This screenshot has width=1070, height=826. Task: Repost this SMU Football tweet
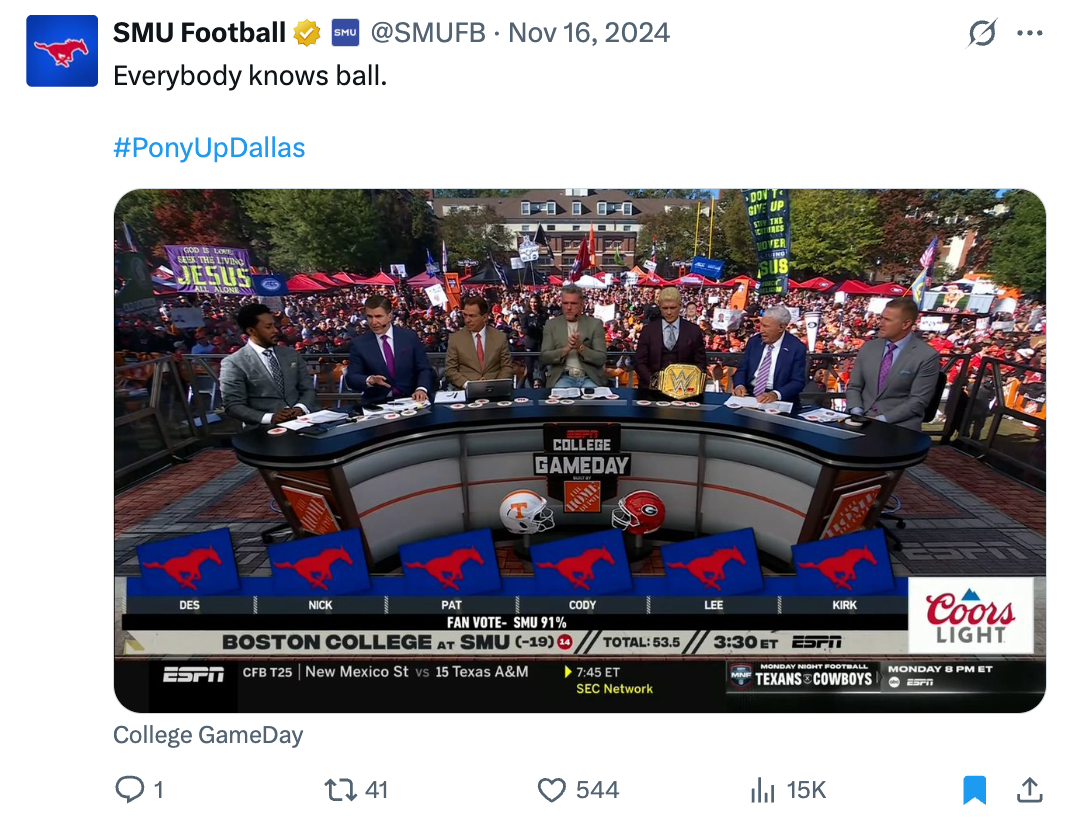(341, 790)
